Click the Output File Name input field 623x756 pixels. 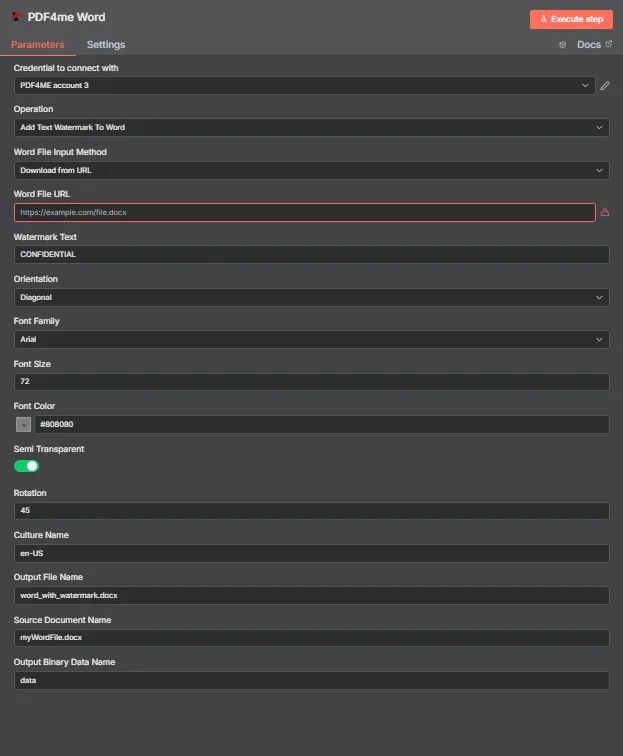312,595
